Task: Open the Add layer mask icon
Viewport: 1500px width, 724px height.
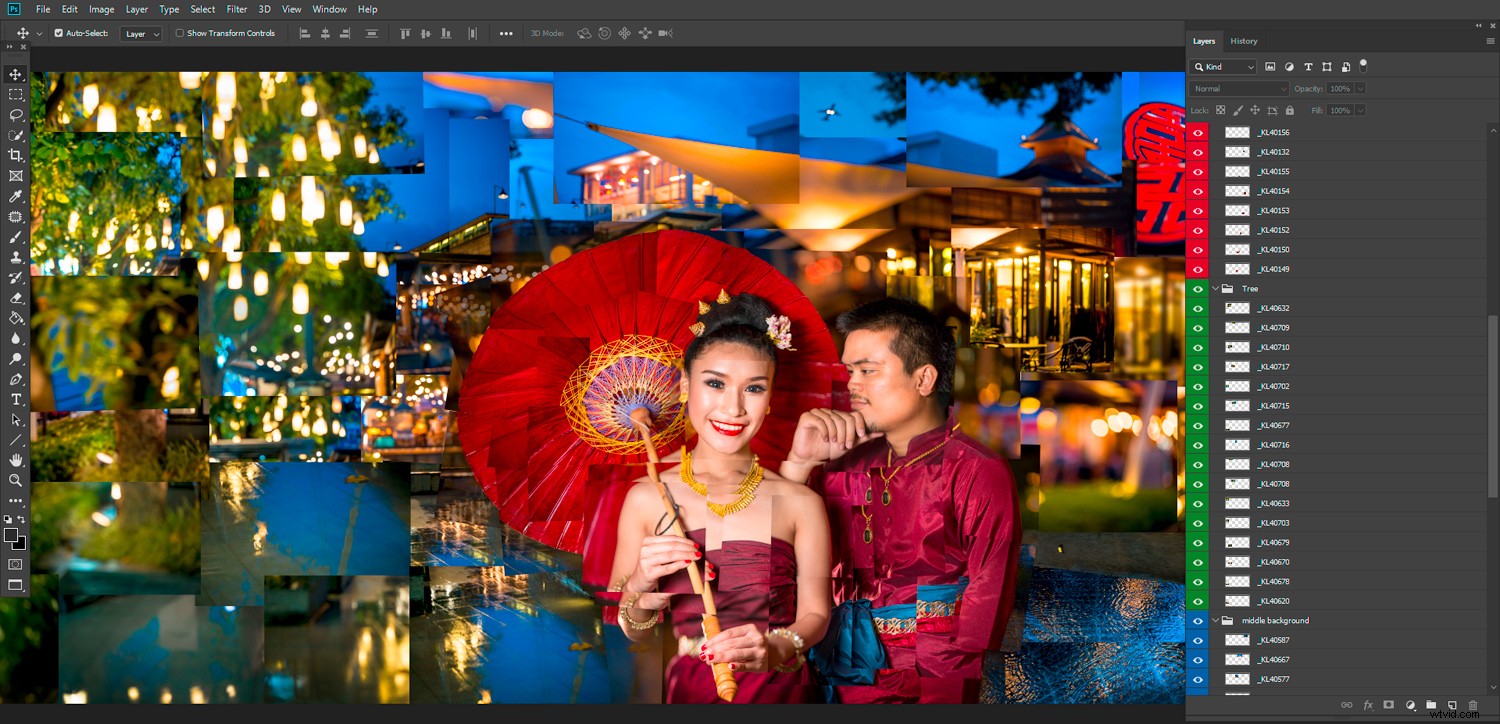Action: point(1388,705)
